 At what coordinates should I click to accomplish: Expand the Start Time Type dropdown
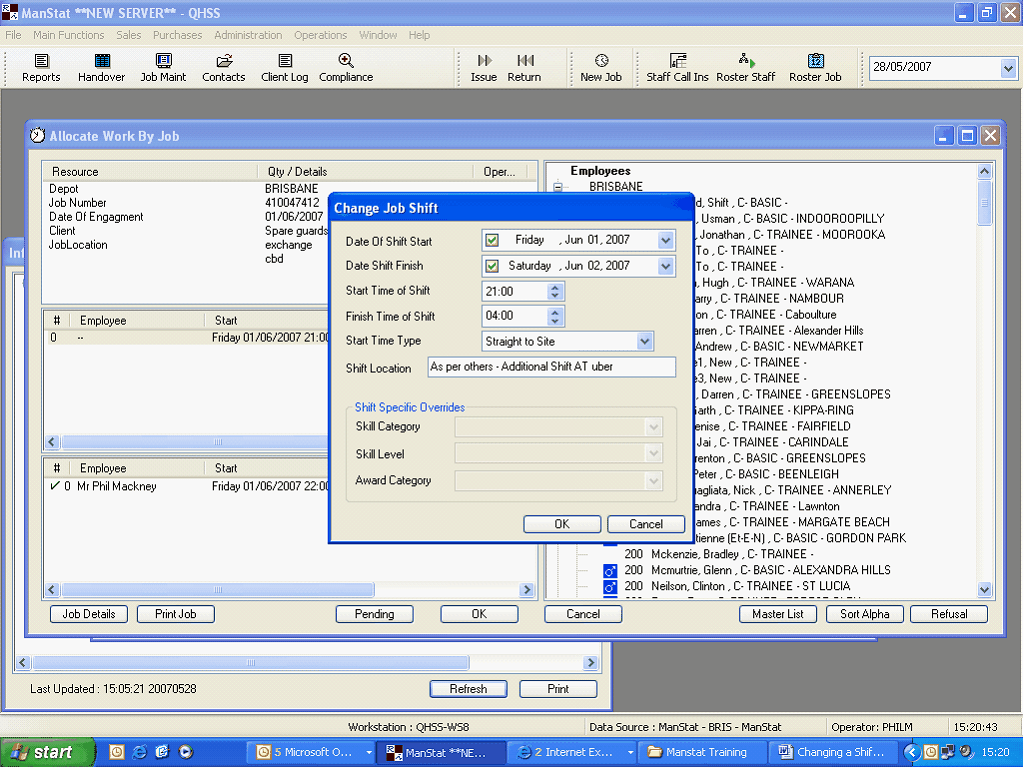645,342
